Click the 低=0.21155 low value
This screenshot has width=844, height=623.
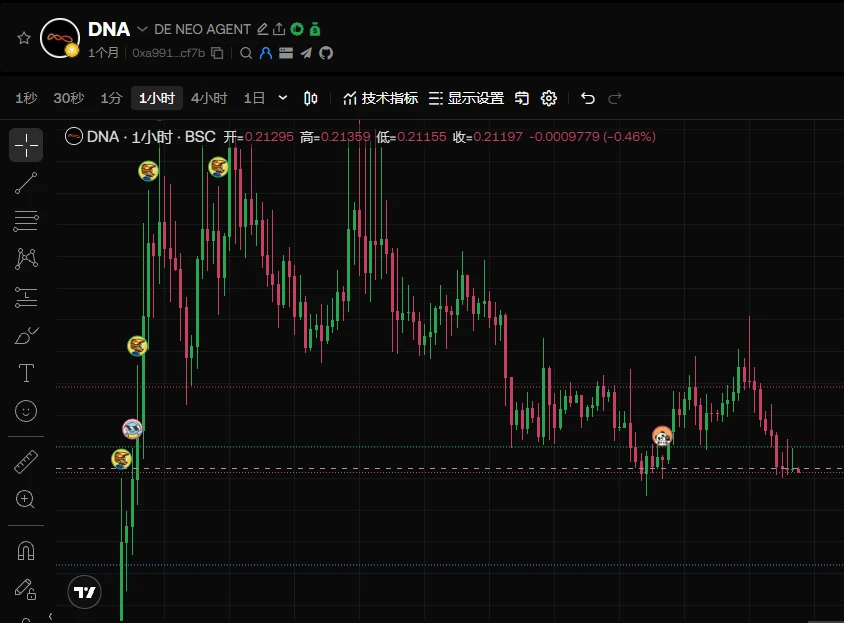click(411, 137)
